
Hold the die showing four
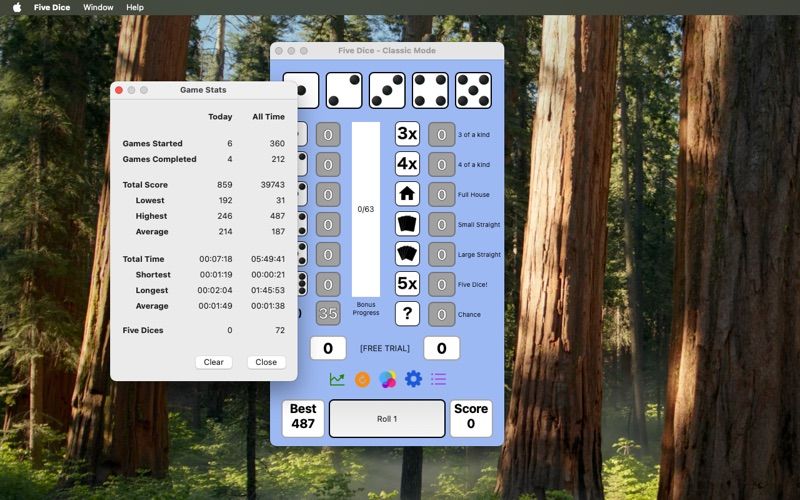[x=430, y=90]
